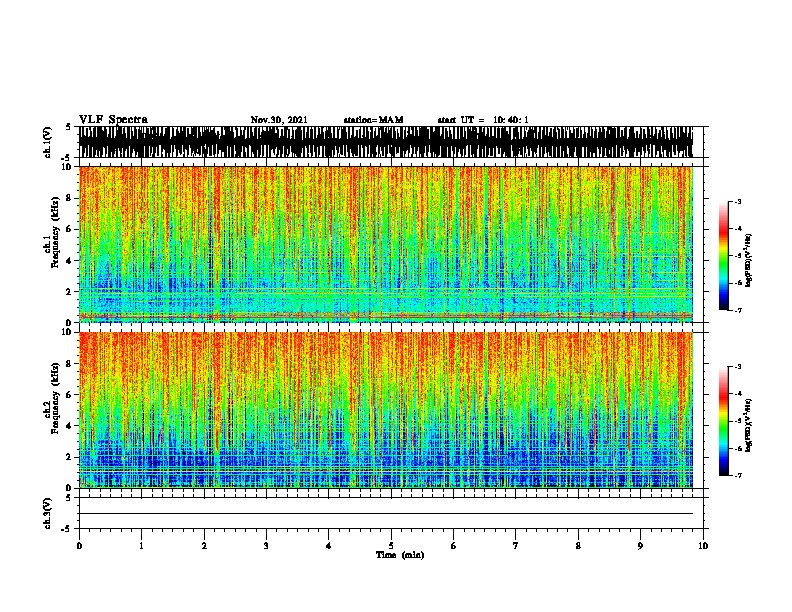Click the time axis tick label "3"
This screenshot has height=612, width=792.
(266, 546)
